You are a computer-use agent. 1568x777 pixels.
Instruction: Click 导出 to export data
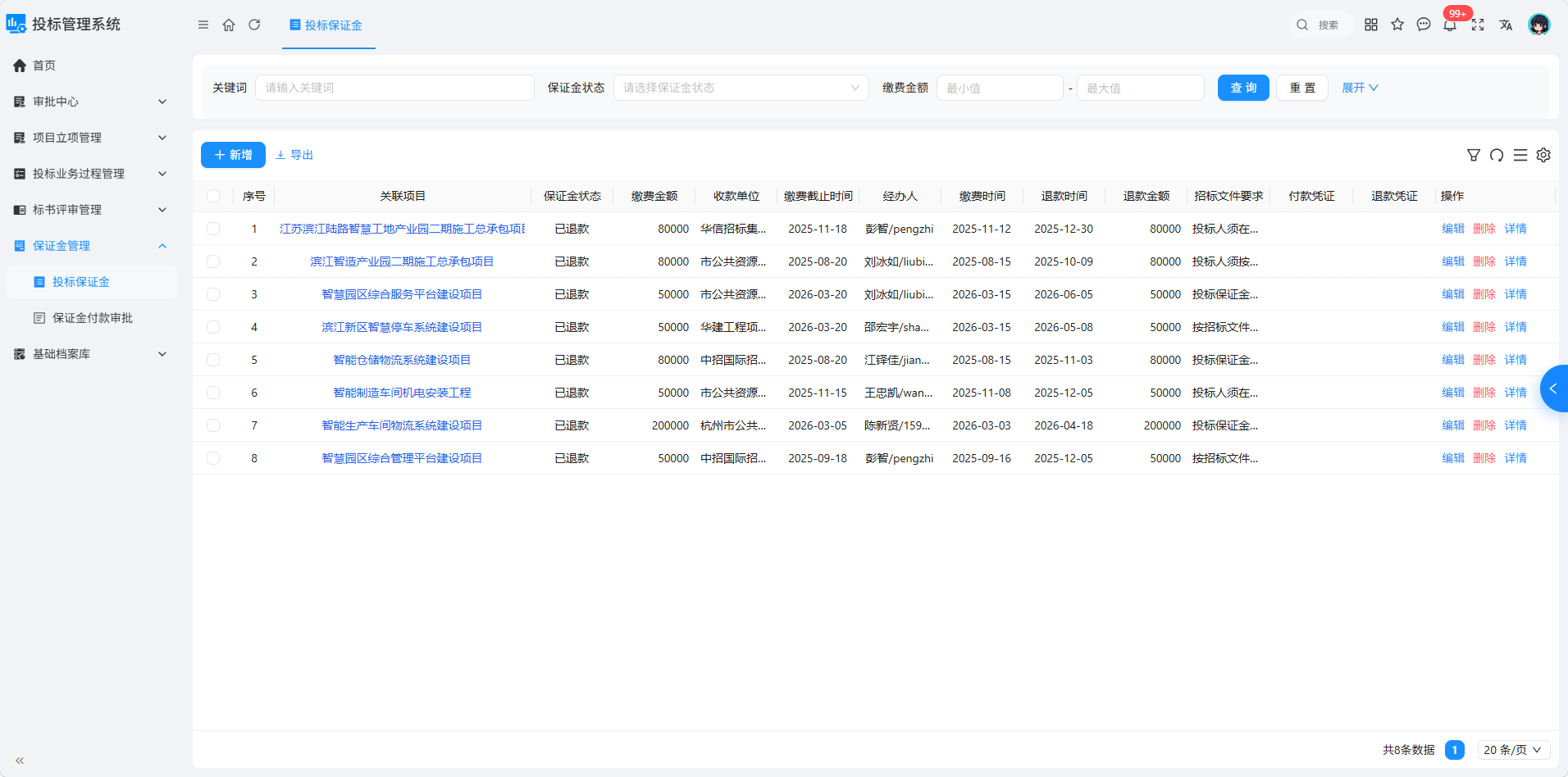coord(294,155)
